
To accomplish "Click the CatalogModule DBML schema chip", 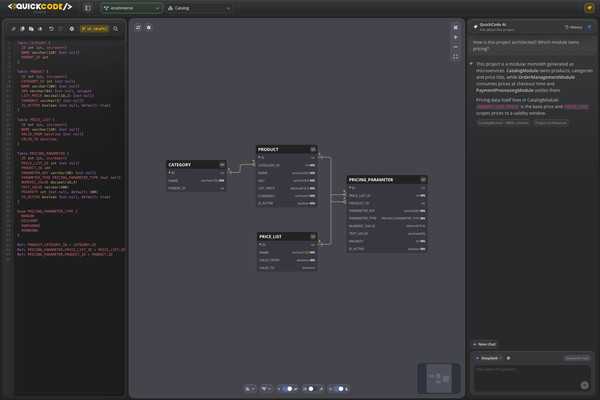I will pos(503,123).
